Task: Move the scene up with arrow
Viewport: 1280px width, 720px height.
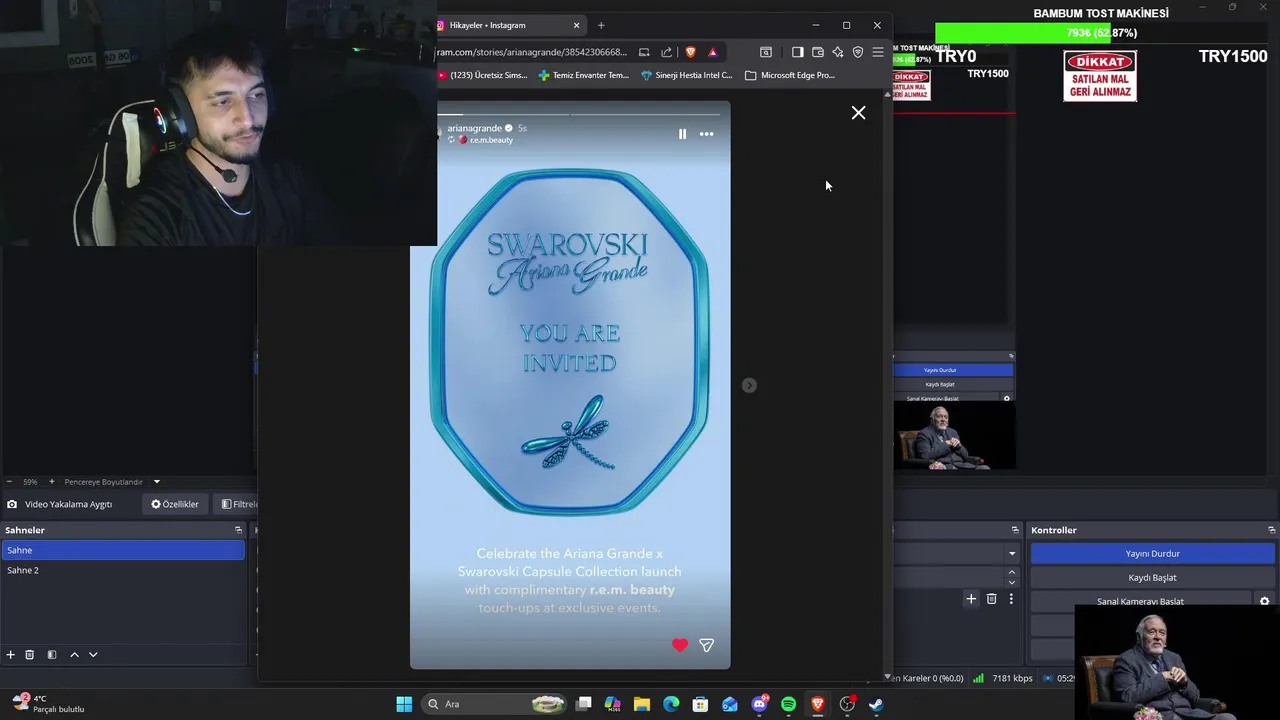Action: pos(74,654)
